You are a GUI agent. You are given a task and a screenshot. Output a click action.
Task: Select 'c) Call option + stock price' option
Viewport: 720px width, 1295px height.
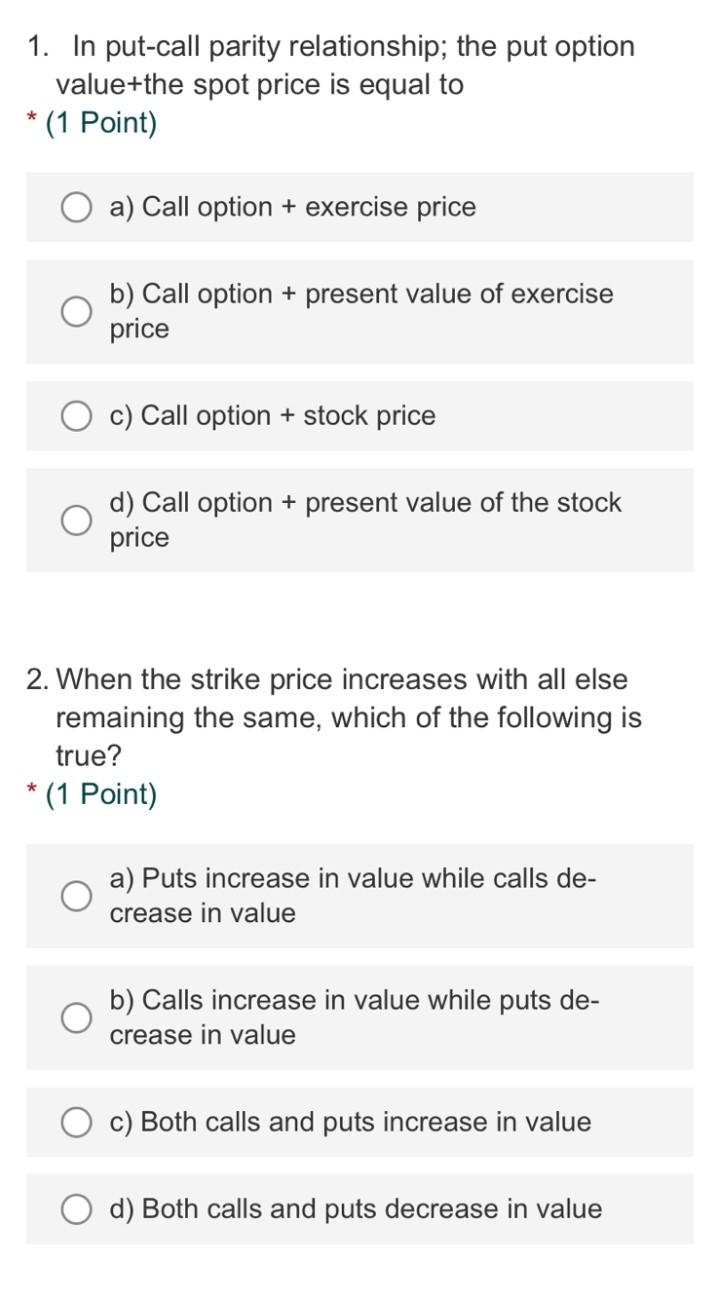pyautogui.click(x=76, y=415)
